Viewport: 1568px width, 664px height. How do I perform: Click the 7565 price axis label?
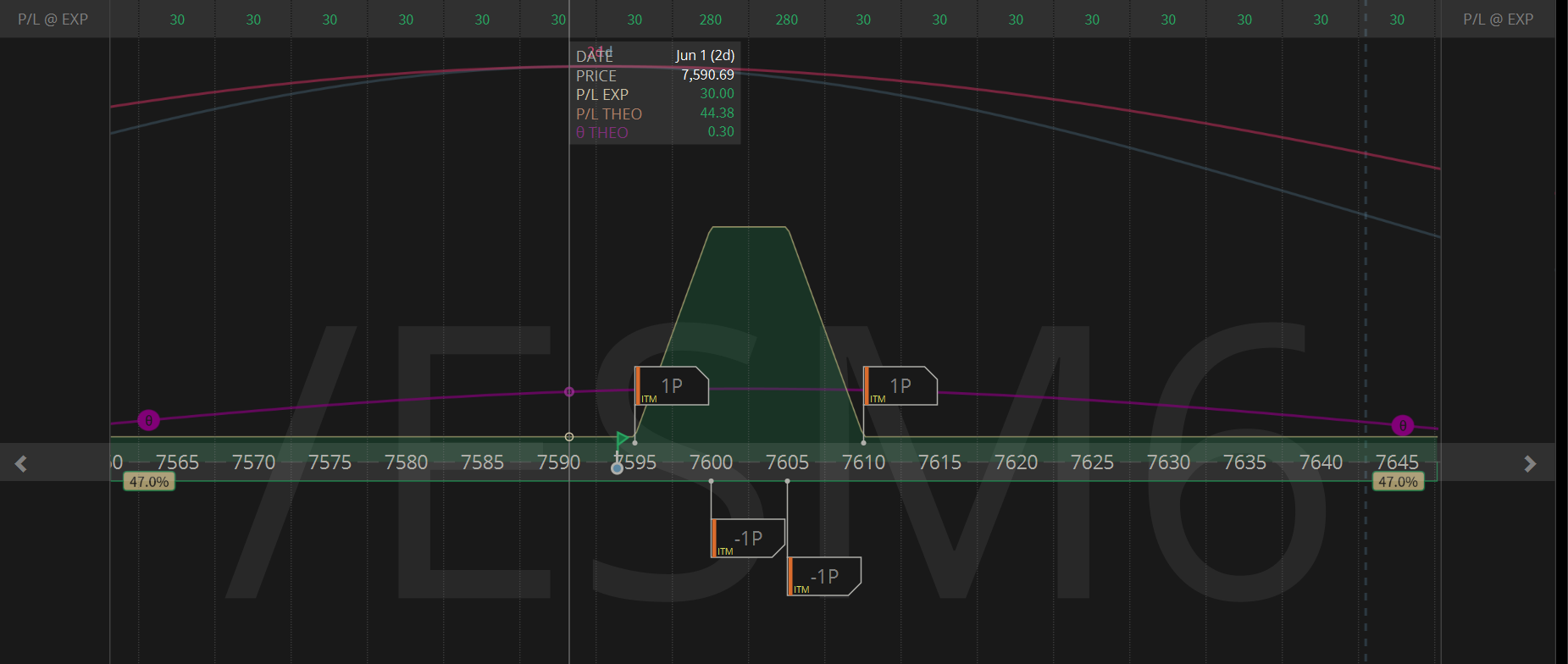pyautogui.click(x=177, y=462)
